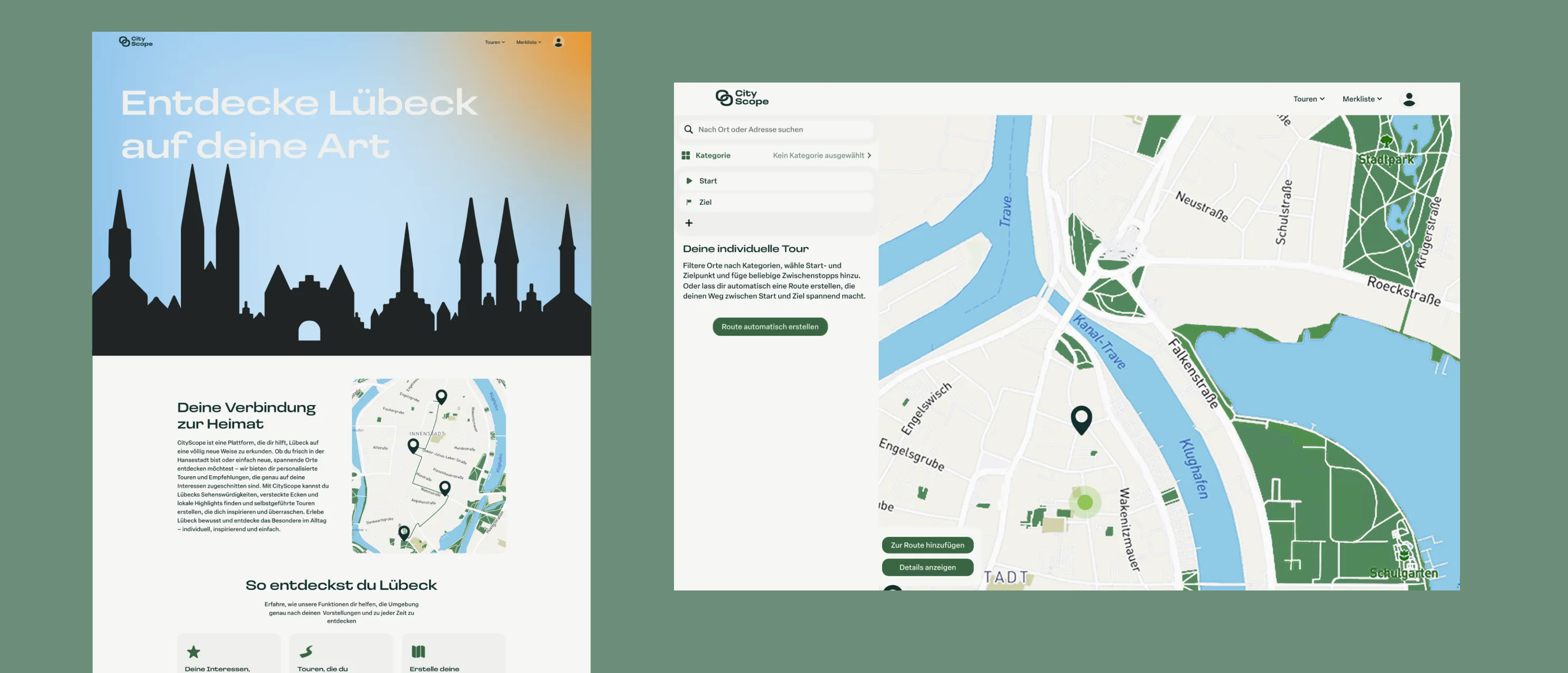
Task: Click the Start play icon
Action: pos(689,181)
